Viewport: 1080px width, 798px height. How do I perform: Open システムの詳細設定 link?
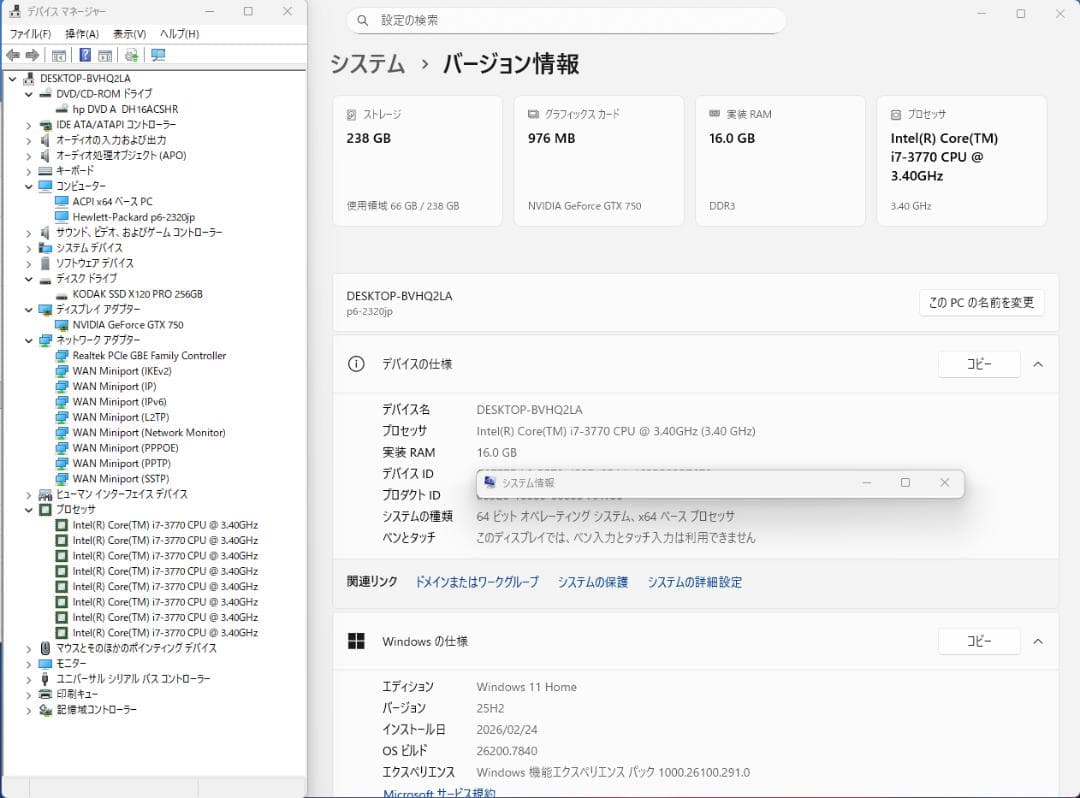[694, 582]
